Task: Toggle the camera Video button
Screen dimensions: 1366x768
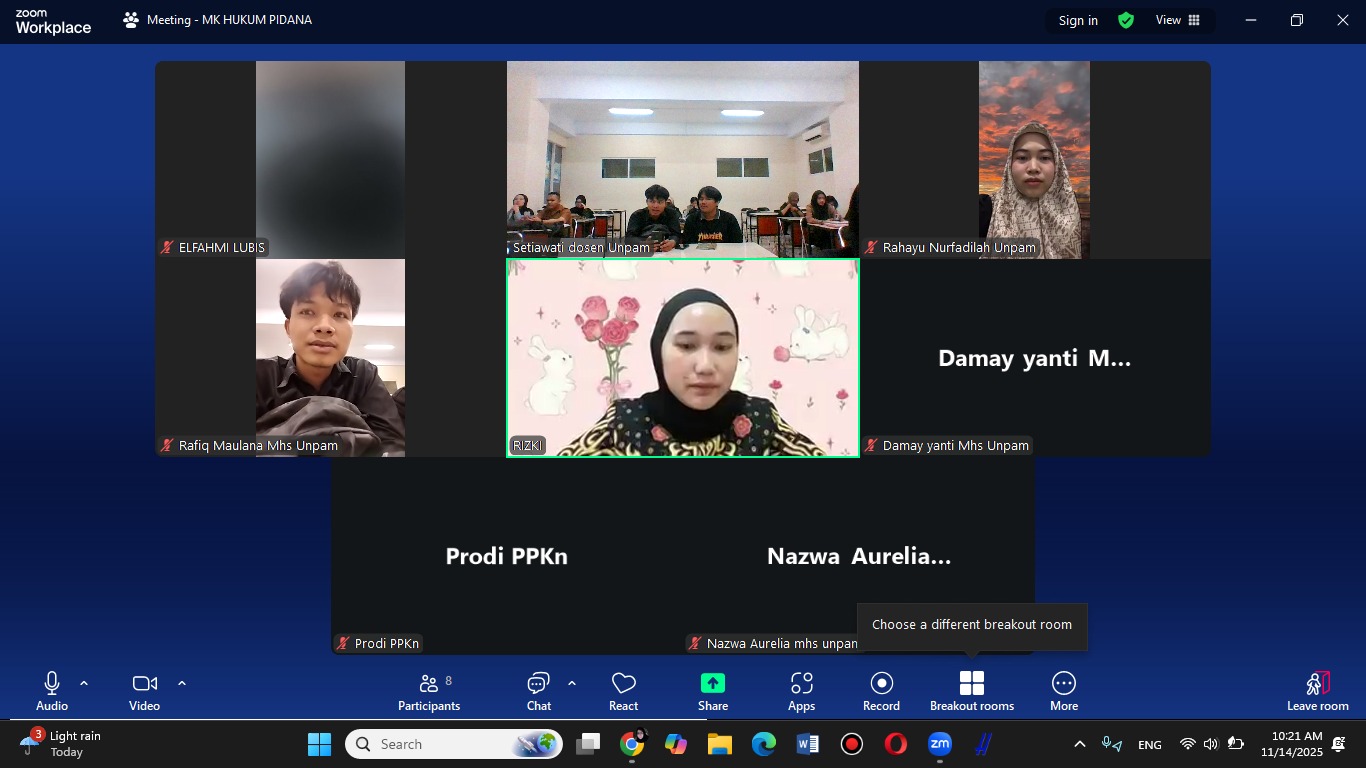Action: click(x=144, y=691)
